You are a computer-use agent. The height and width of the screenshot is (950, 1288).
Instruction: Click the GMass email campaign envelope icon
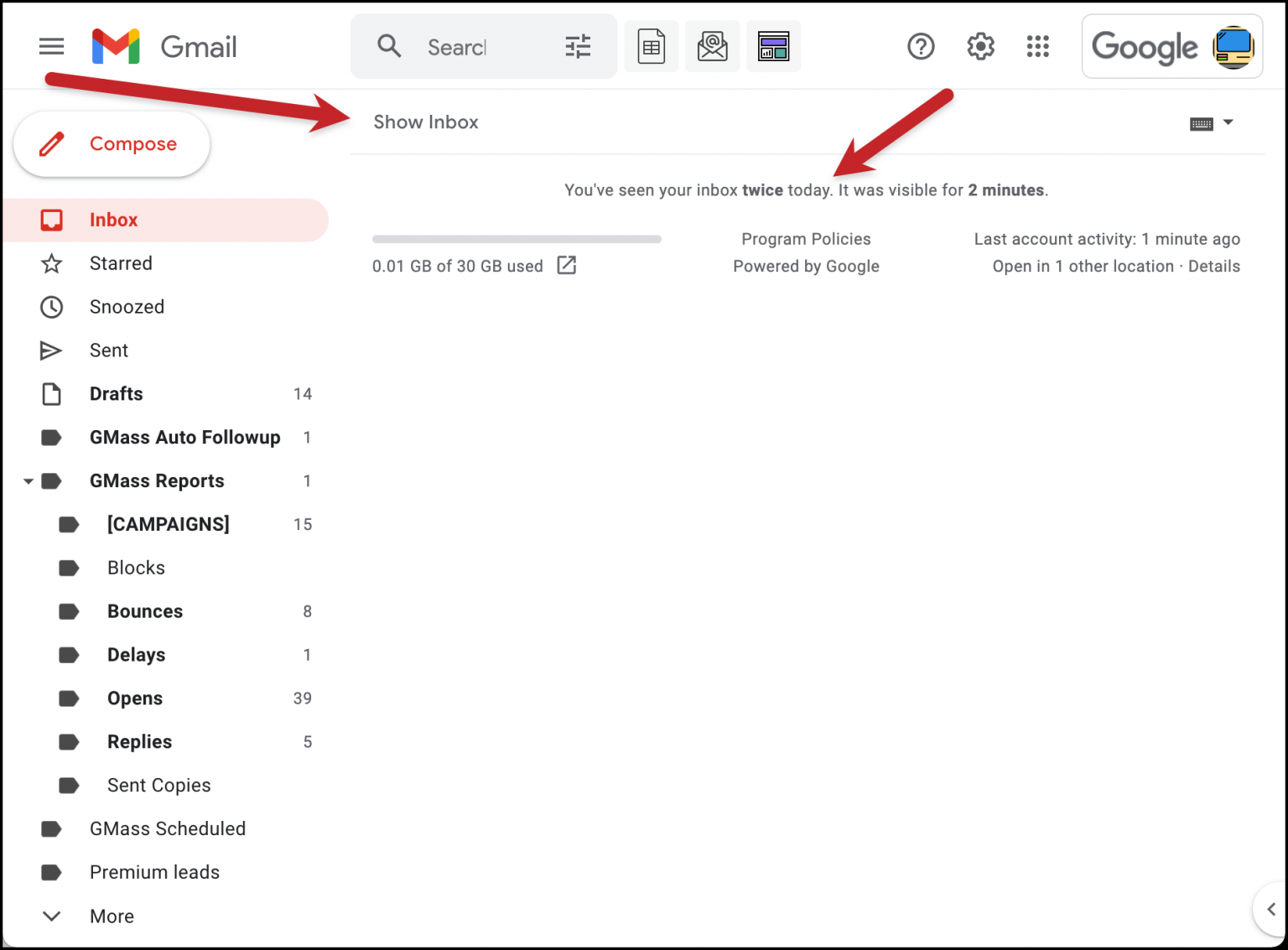pyautogui.click(x=712, y=46)
